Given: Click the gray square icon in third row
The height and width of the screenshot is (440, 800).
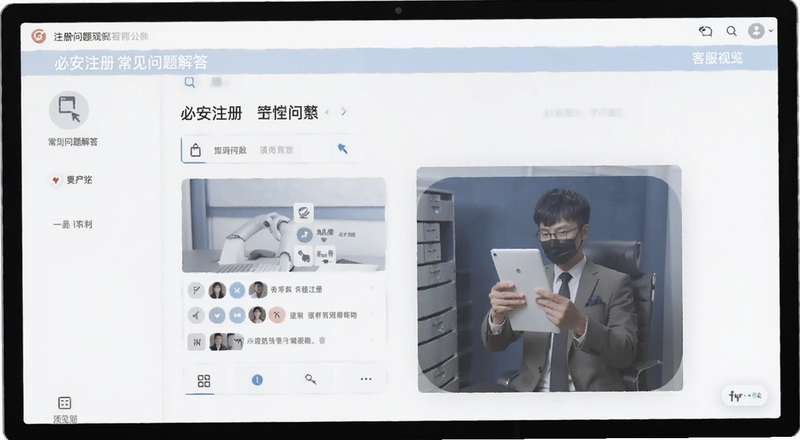Looking at the screenshot, I should (x=196, y=341).
